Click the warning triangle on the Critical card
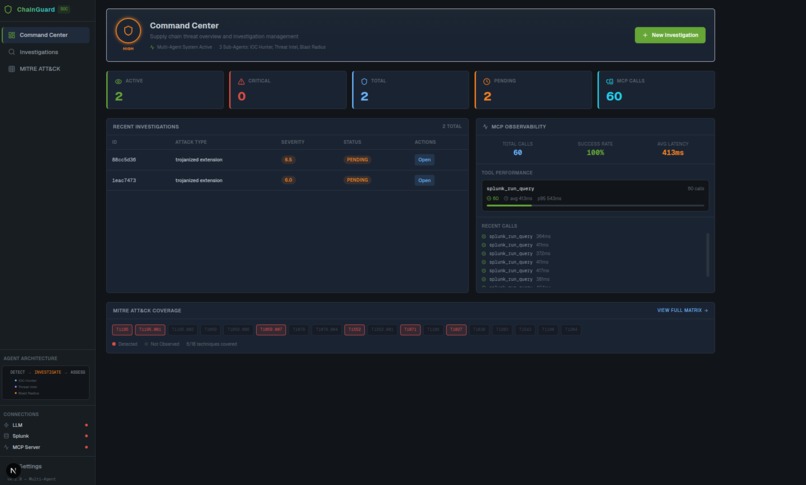Screen dimensions: 806x485 coord(241,81)
